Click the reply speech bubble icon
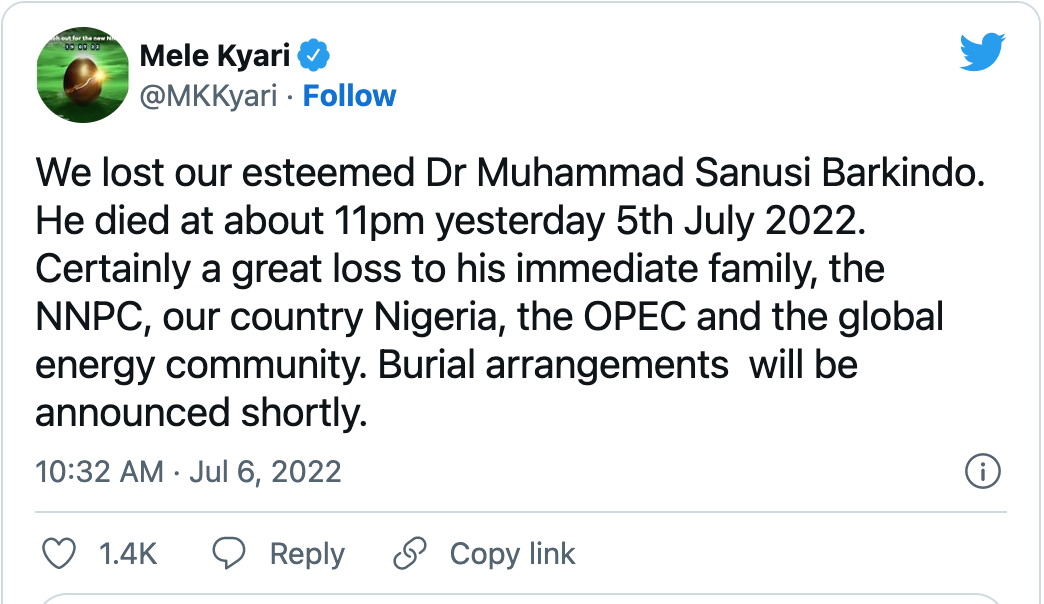The width and height of the screenshot is (1044, 604). (x=231, y=553)
